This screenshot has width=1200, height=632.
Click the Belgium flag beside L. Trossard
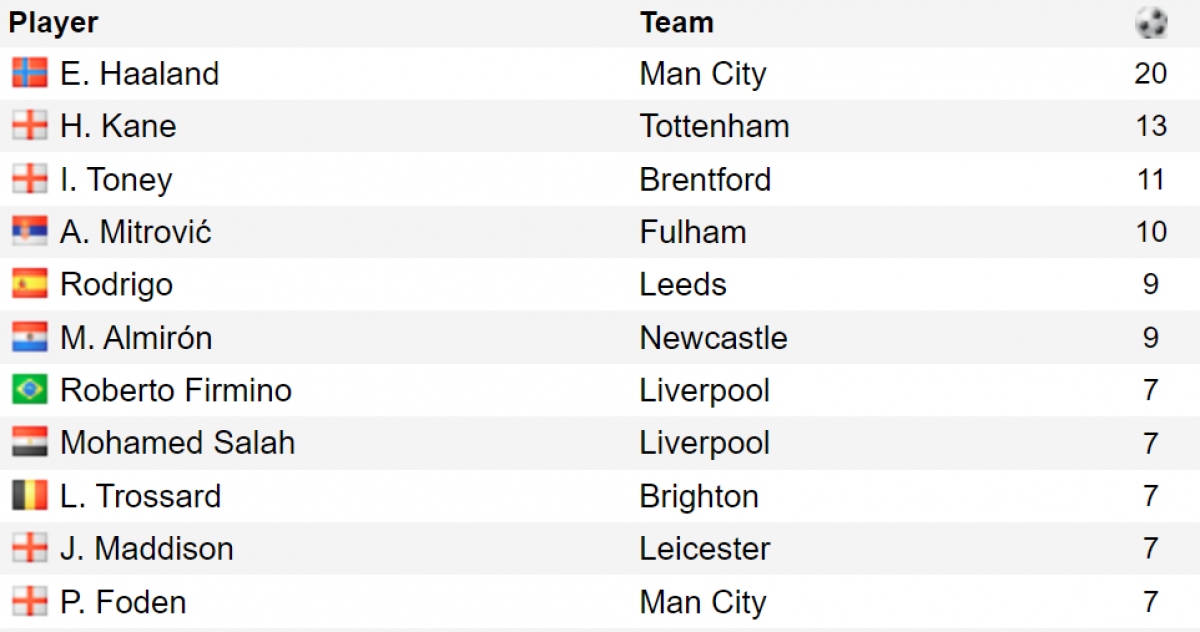click(30, 496)
